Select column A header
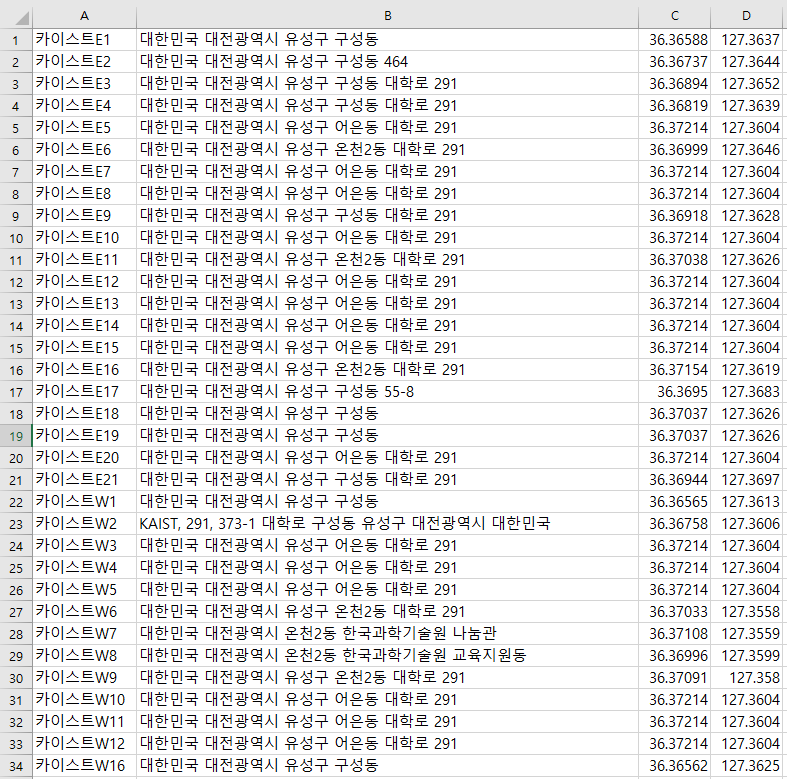The width and height of the screenshot is (787, 779). pyautogui.click(x=84, y=16)
